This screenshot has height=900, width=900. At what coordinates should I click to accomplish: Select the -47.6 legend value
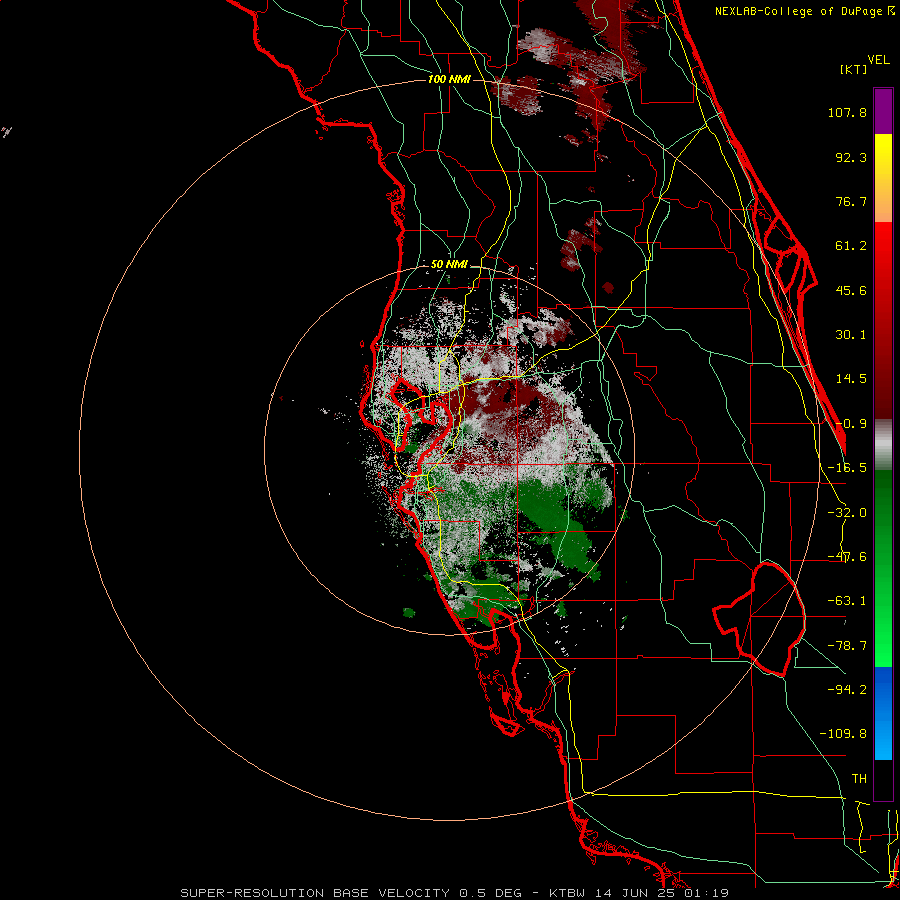847,557
